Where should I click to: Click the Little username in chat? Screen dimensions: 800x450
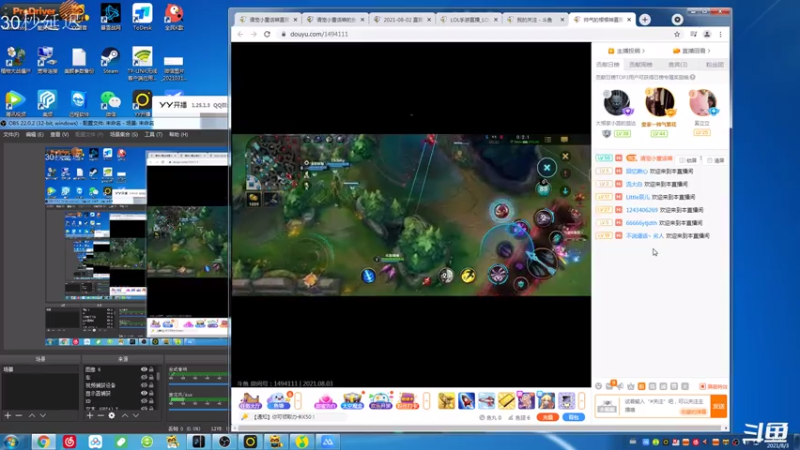point(638,197)
